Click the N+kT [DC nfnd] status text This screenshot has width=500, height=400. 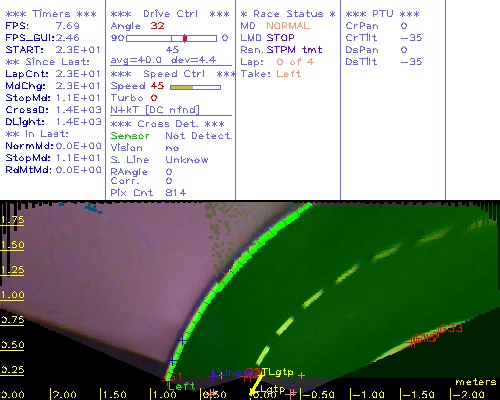[155, 110]
